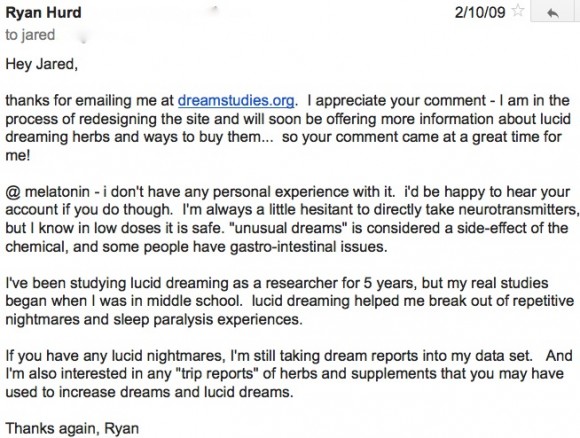This screenshot has height=438, width=580.
Task: Click the 'Hey Jared,' greeting line
Action: pyautogui.click(x=41, y=64)
